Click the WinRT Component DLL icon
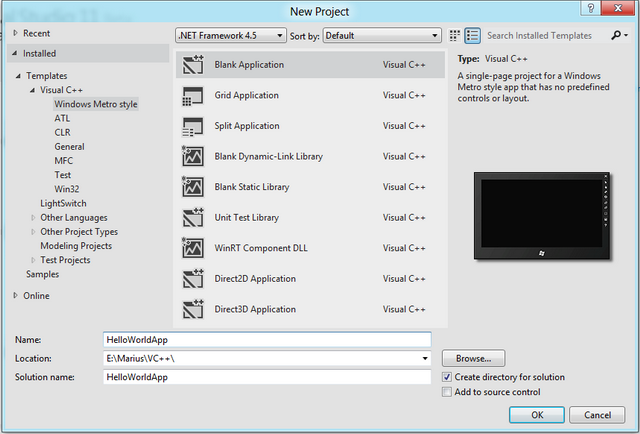Viewport: 640px width, 434px height. [193, 248]
